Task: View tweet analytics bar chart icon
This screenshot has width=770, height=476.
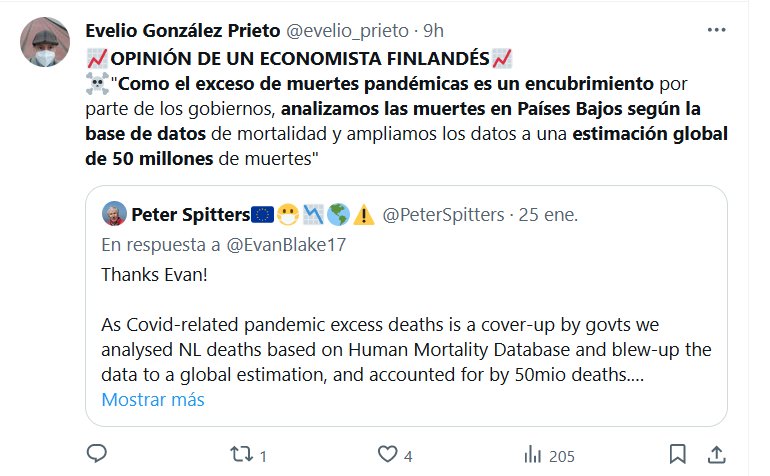Action: (533, 455)
